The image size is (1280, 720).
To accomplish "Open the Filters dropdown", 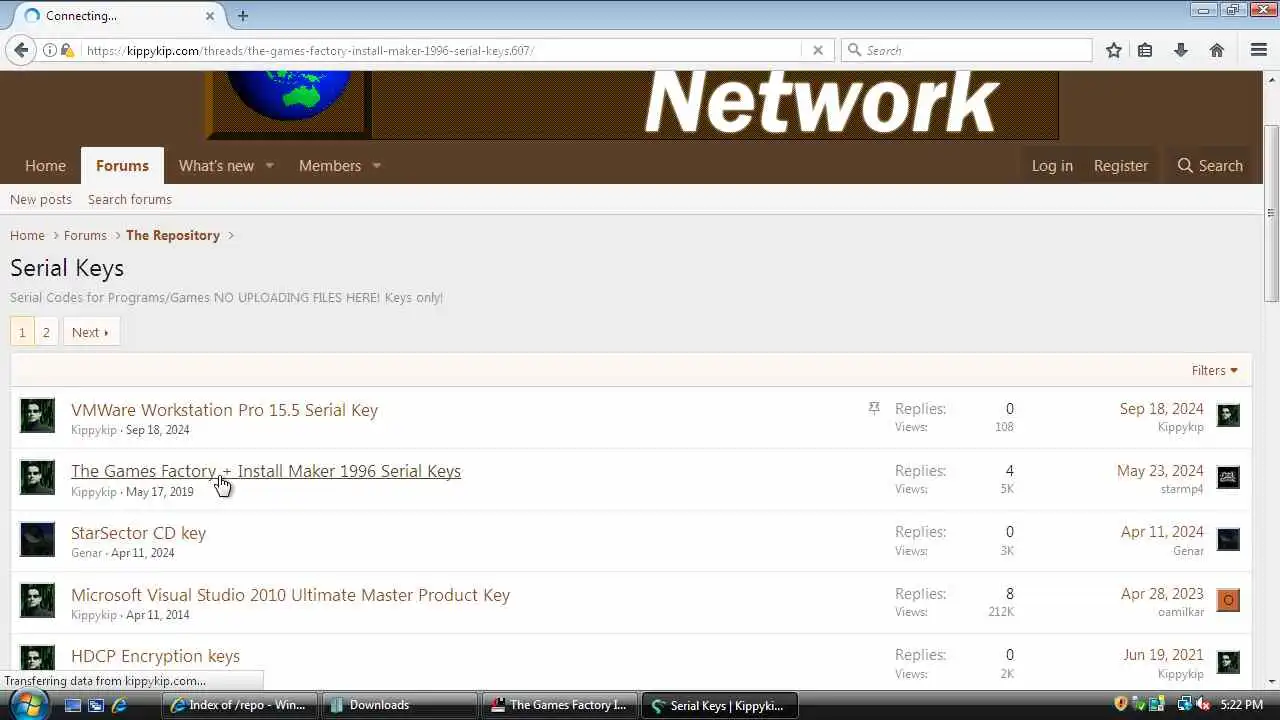I will (1214, 370).
